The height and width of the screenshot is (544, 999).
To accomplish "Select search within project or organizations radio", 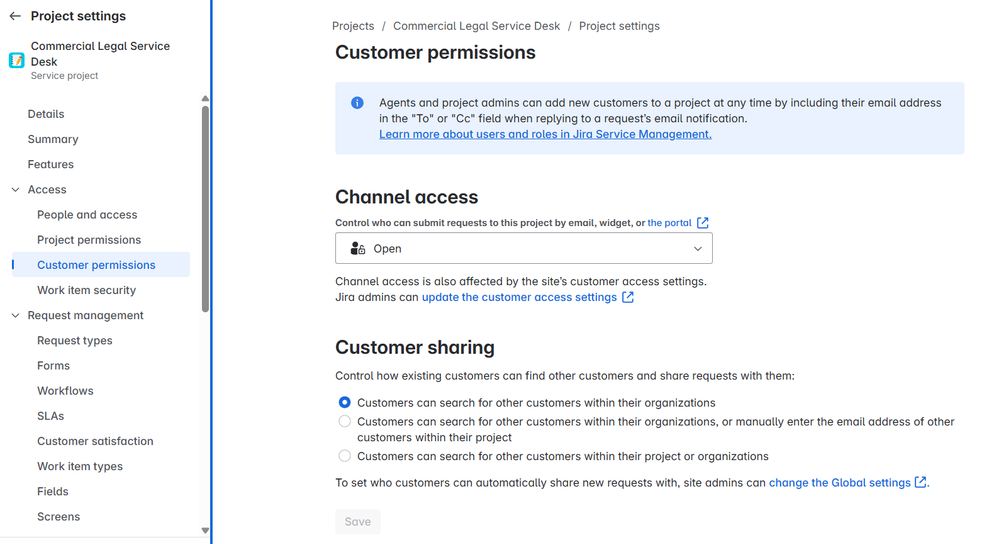I will tap(345, 455).
